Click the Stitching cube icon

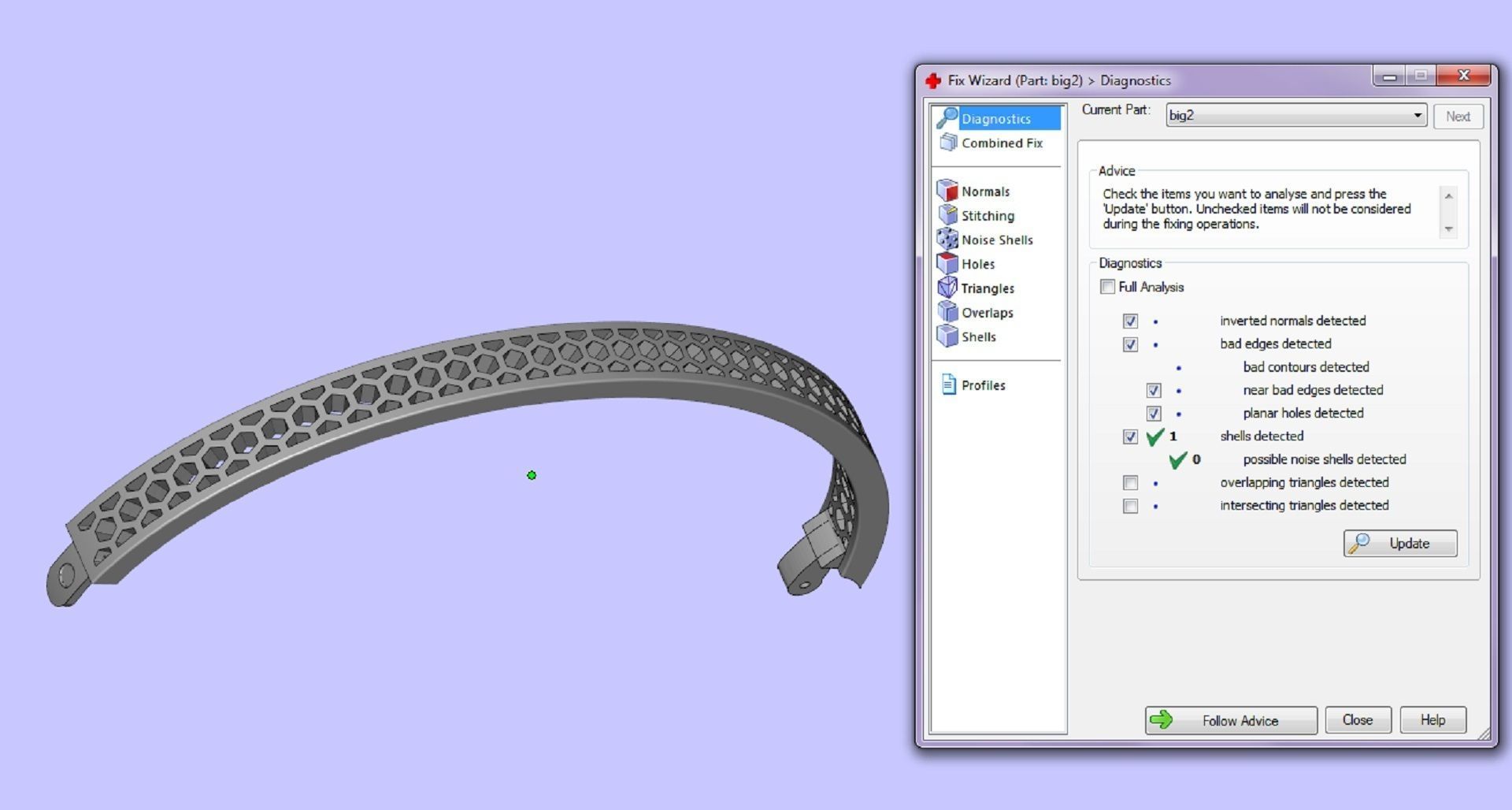[x=947, y=215]
